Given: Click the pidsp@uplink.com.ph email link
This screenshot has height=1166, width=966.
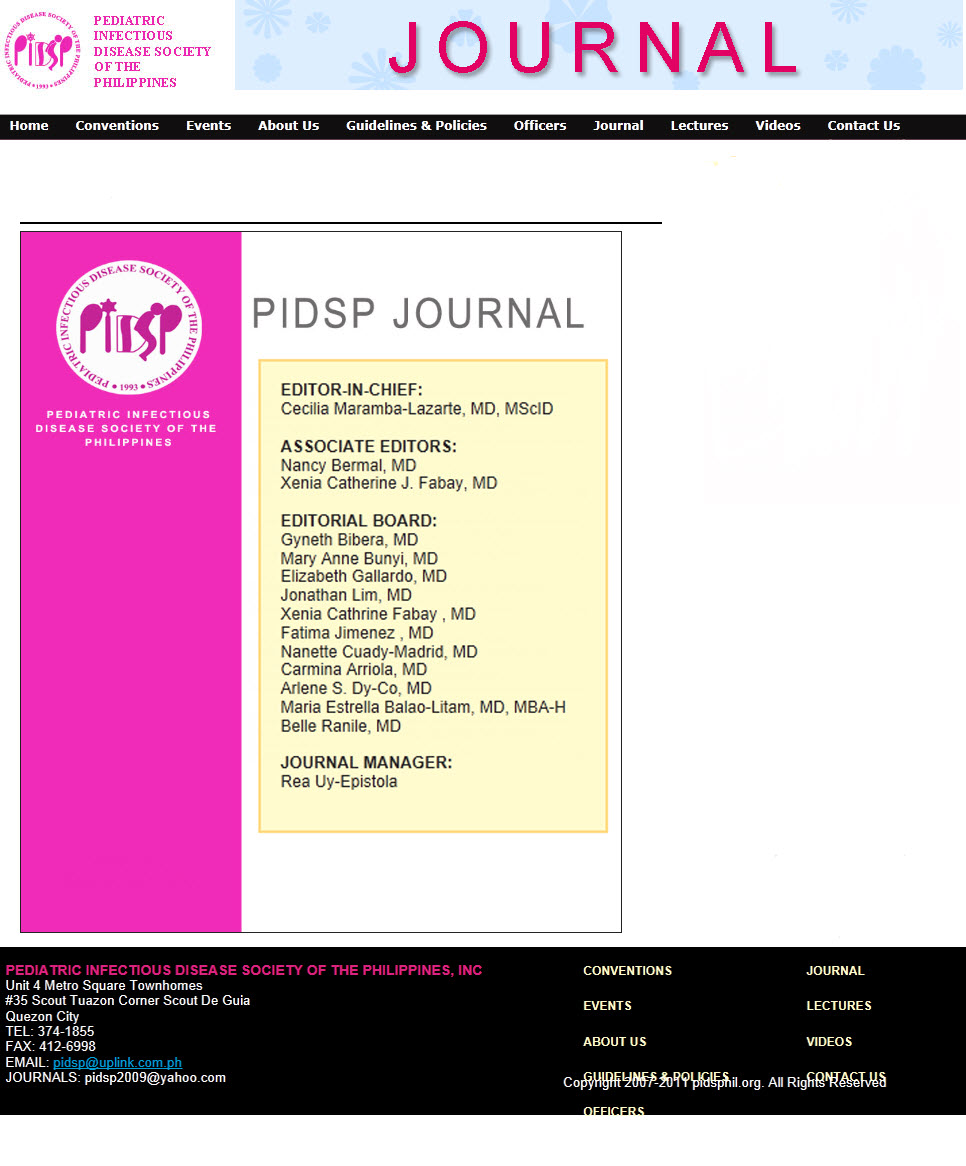Looking at the screenshot, I should (117, 1062).
